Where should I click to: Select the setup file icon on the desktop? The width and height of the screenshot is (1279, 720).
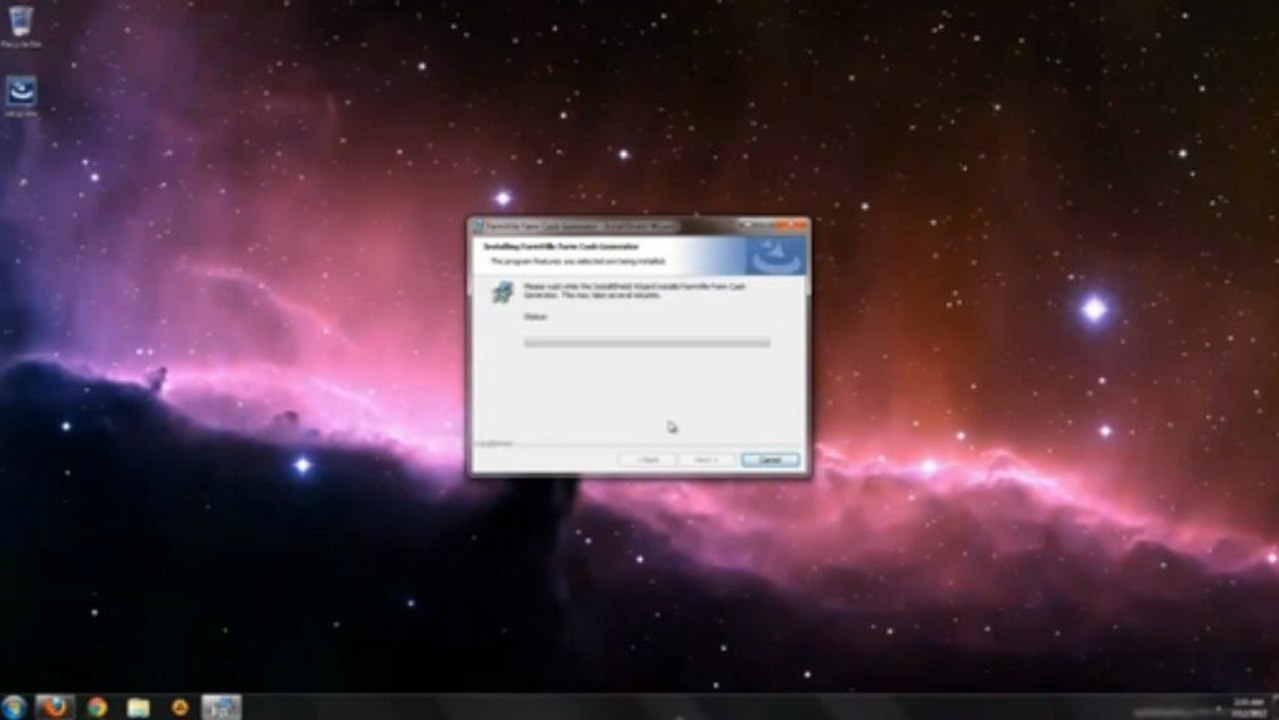point(20,96)
